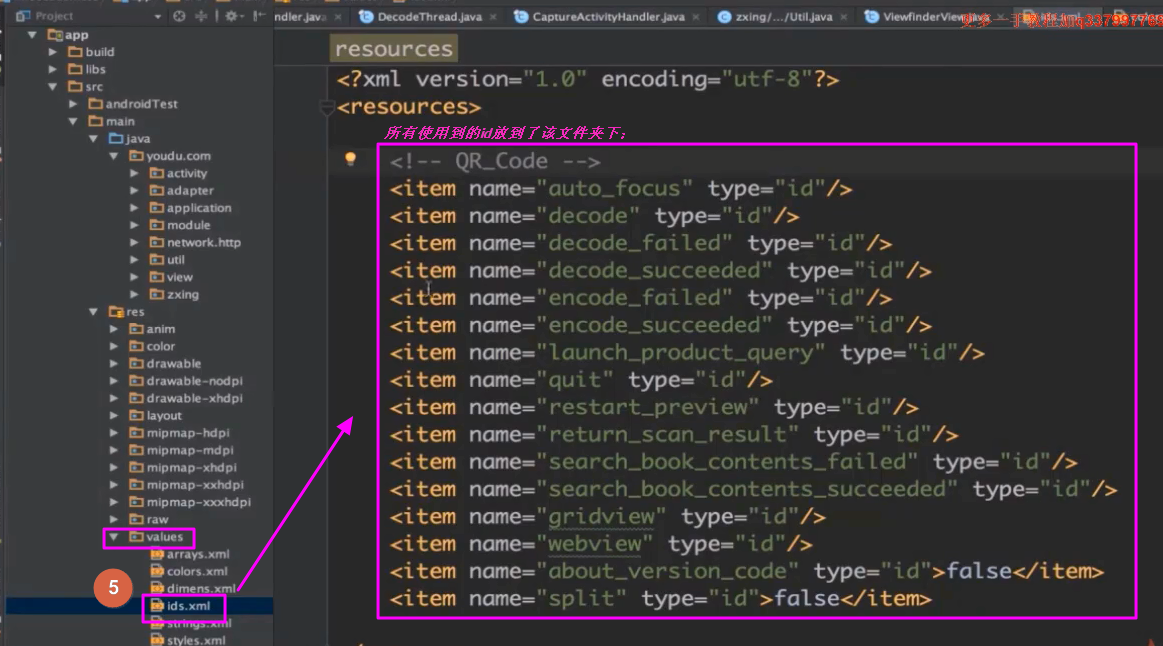This screenshot has height=646, width=1163.
Task: Select the styles.xml file icon
Action: point(157,640)
